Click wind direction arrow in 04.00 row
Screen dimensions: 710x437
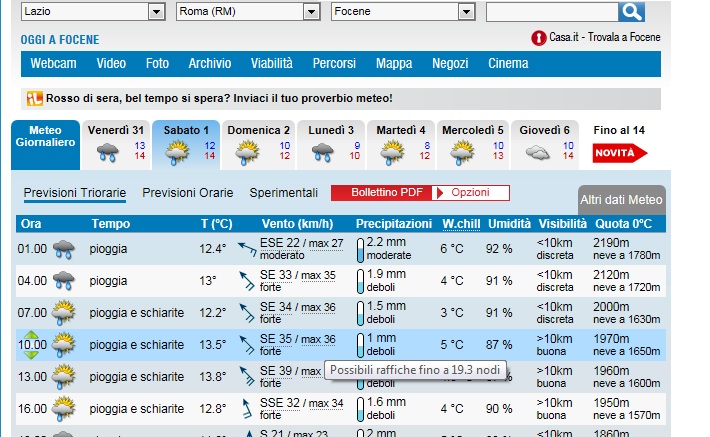point(245,282)
